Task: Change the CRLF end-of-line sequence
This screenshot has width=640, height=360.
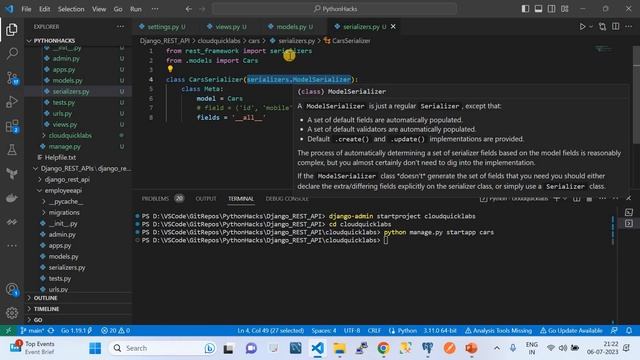Action: click(x=374, y=330)
